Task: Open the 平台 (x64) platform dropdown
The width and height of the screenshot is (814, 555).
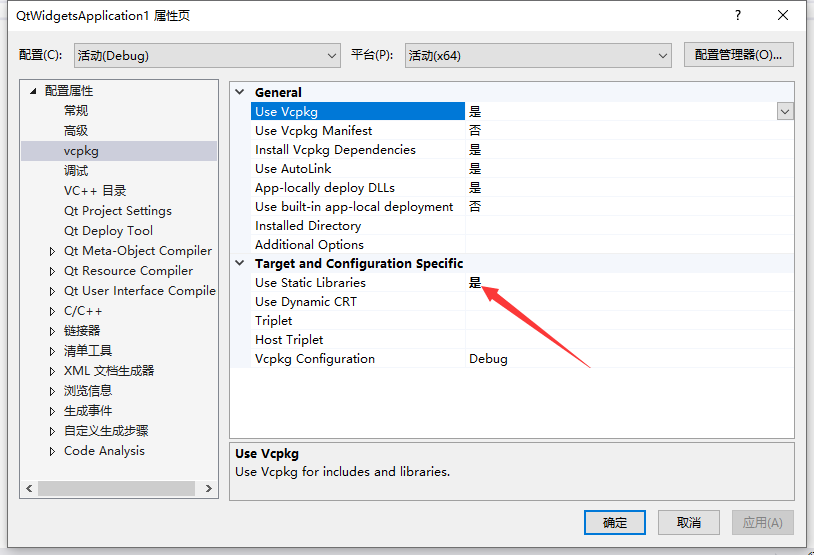Action: [538, 56]
